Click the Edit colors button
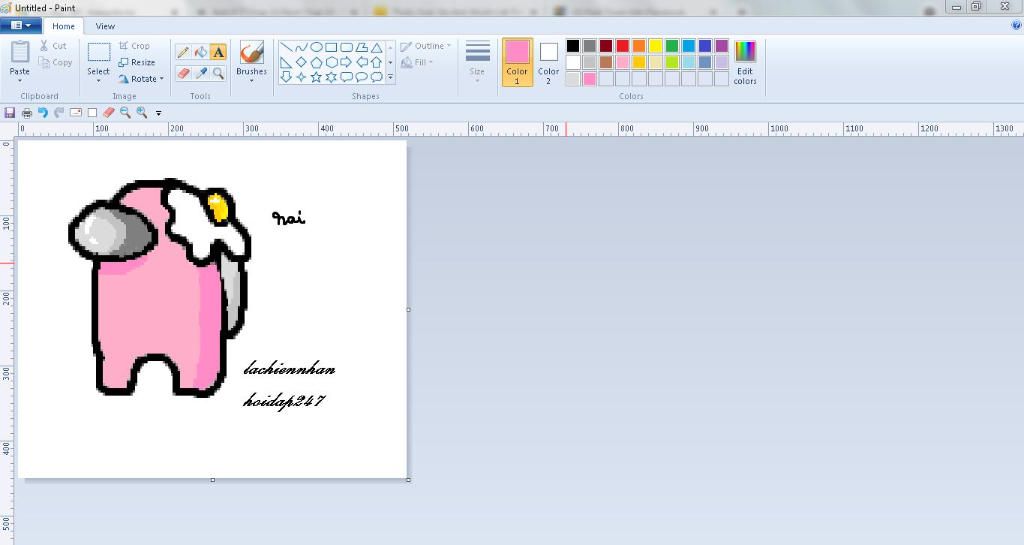Image resolution: width=1024 pixels, height=545 pixels. [x=744, y=63]
